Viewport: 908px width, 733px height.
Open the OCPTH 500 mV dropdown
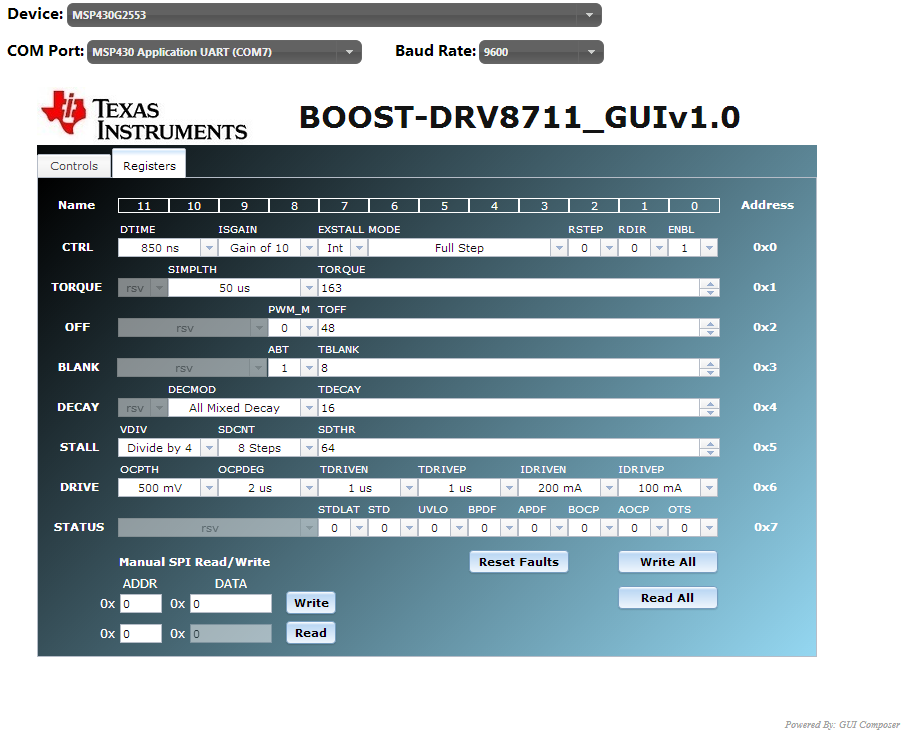coord(167,488)
